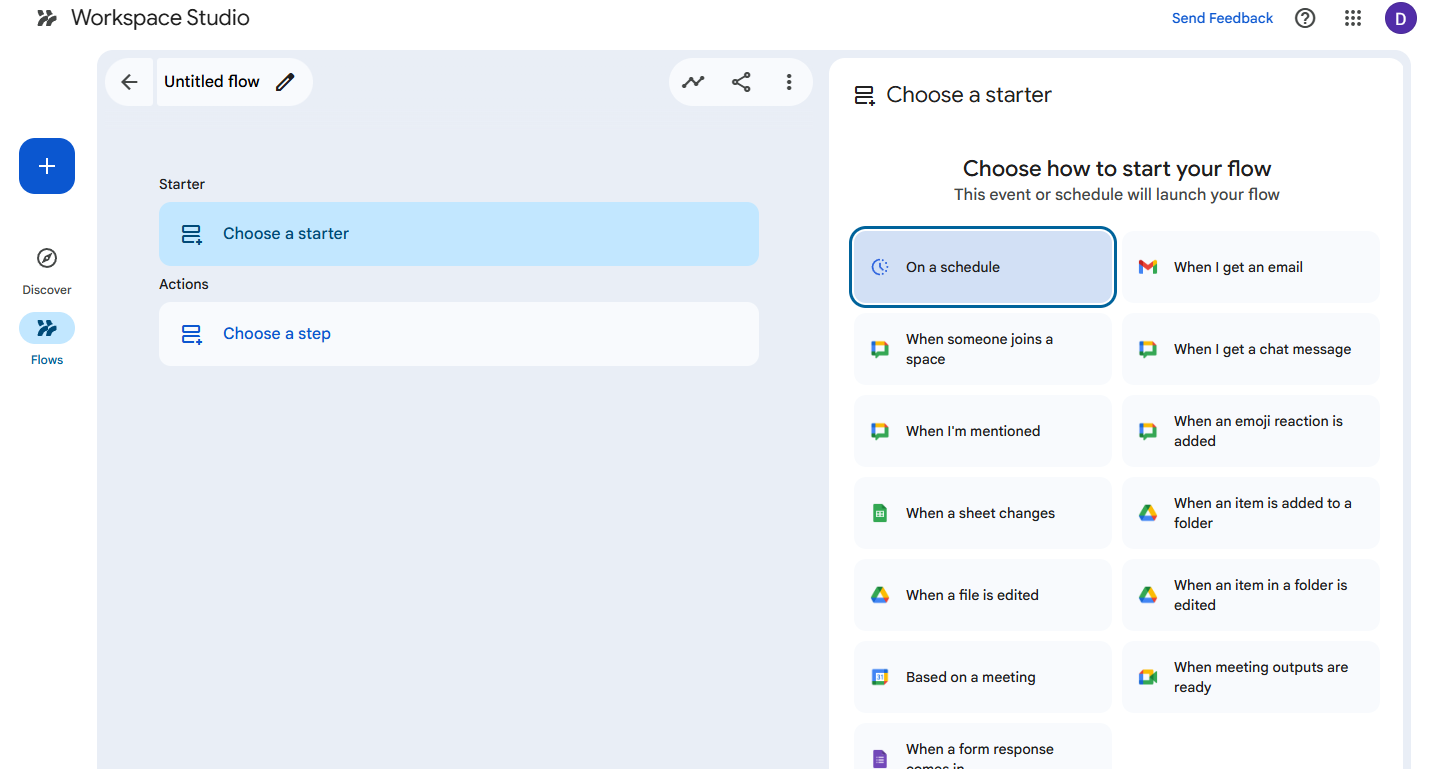Click the Actions section label
This screenshot has height=769, width=1429.
[x=184, y=284]
